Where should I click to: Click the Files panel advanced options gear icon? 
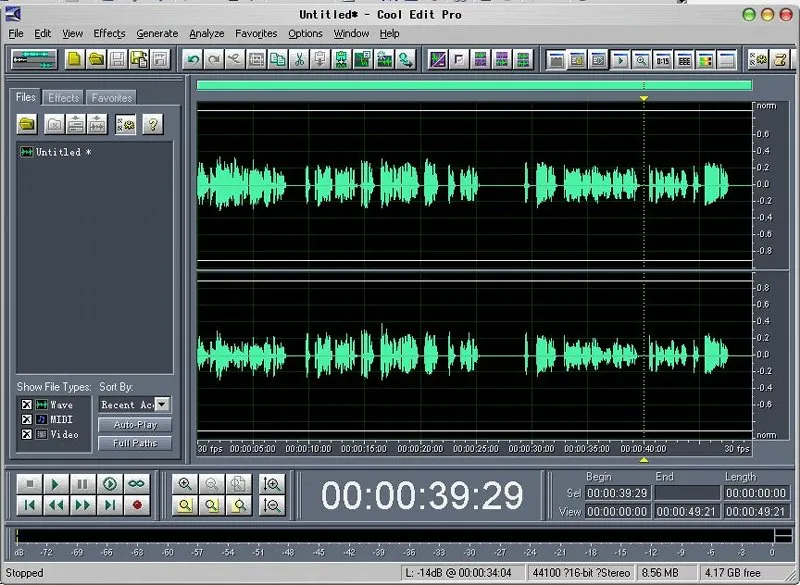click(126, 124)
